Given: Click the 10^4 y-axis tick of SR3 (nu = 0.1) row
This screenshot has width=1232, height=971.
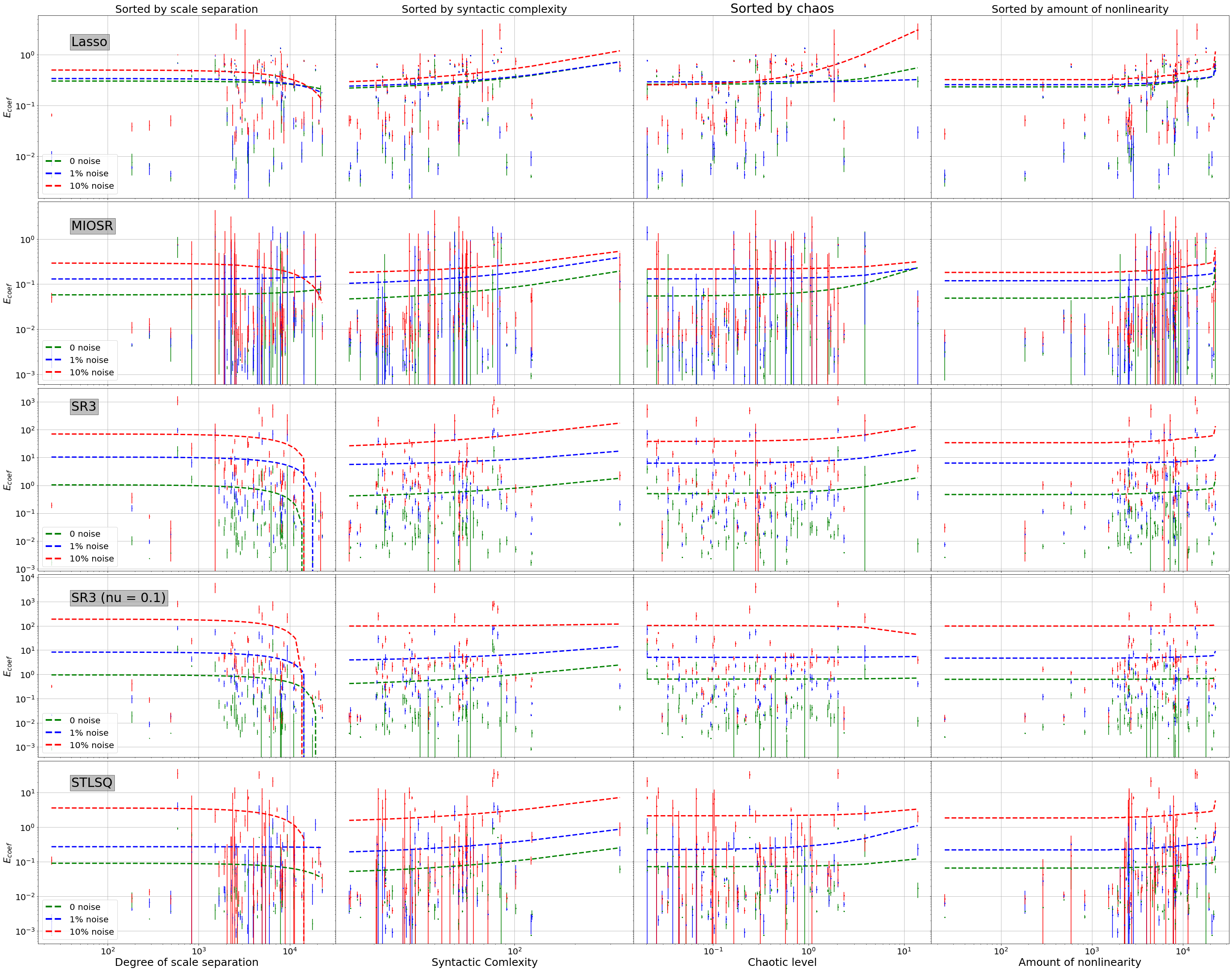Looking at the screenshot, I should tap(27, 578).
